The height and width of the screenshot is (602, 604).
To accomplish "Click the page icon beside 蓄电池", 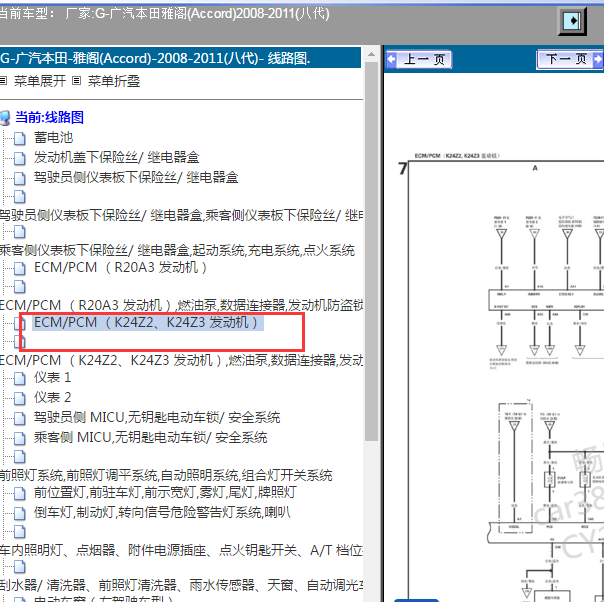I will pyautogui.click(x=20, y=138).
